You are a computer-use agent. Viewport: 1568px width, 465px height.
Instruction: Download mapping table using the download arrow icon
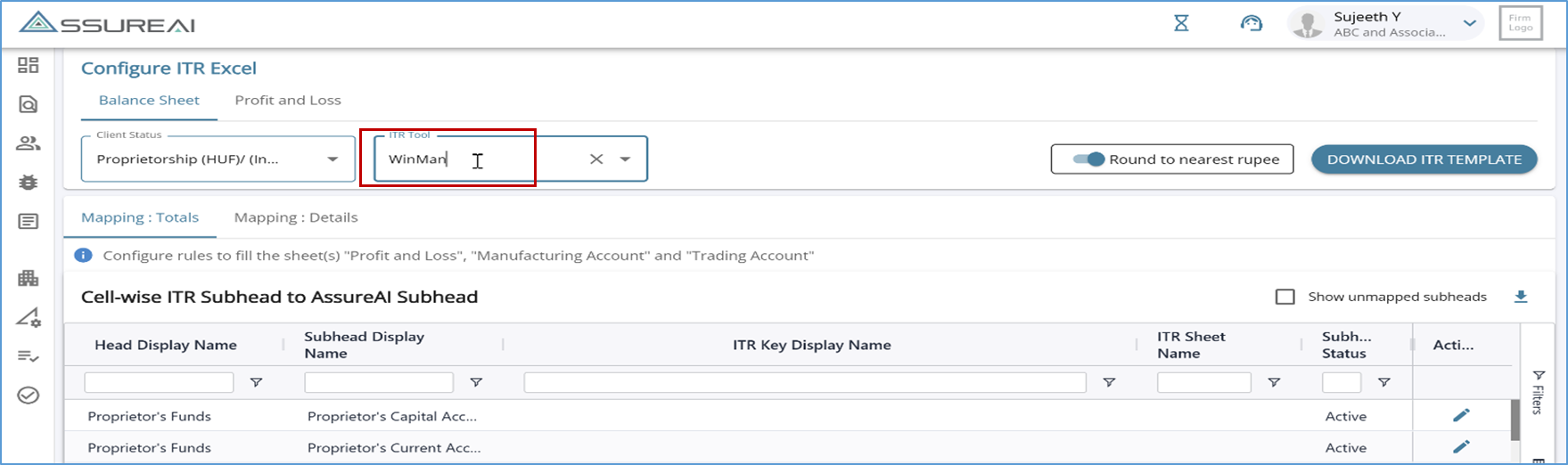pyautogui.click(x=1521, y=297)
